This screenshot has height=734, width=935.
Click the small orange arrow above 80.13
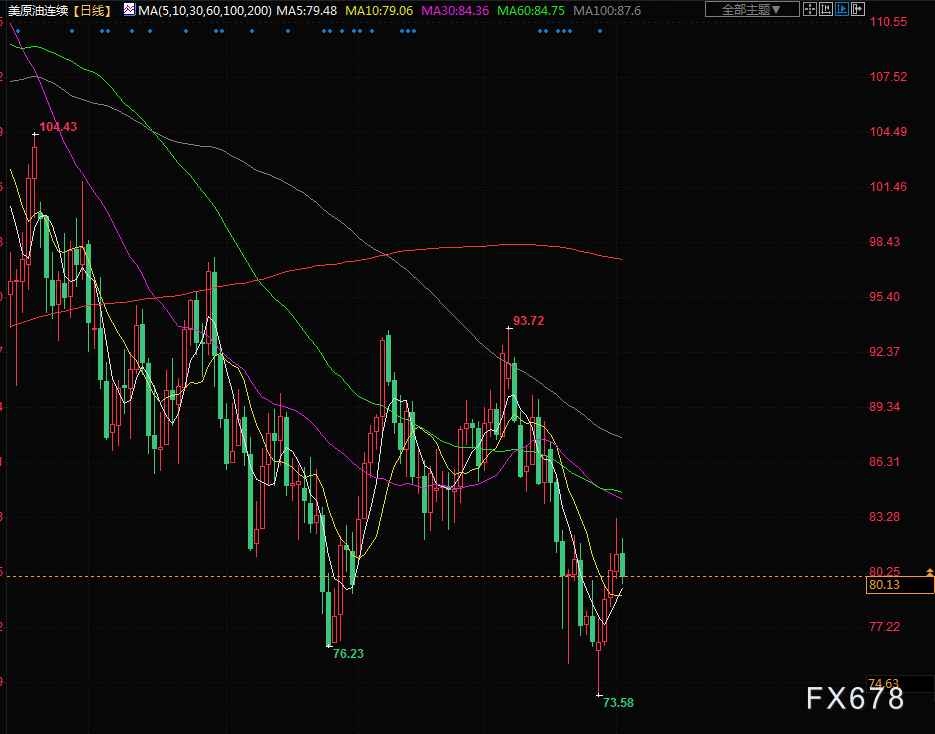point(929,572)
